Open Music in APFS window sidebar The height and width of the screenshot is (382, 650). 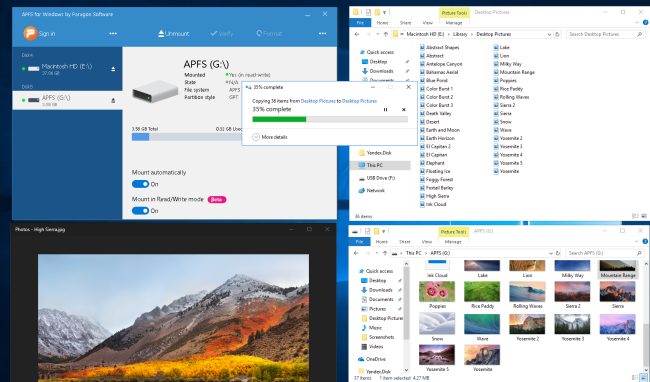click(x=371, y=328)
